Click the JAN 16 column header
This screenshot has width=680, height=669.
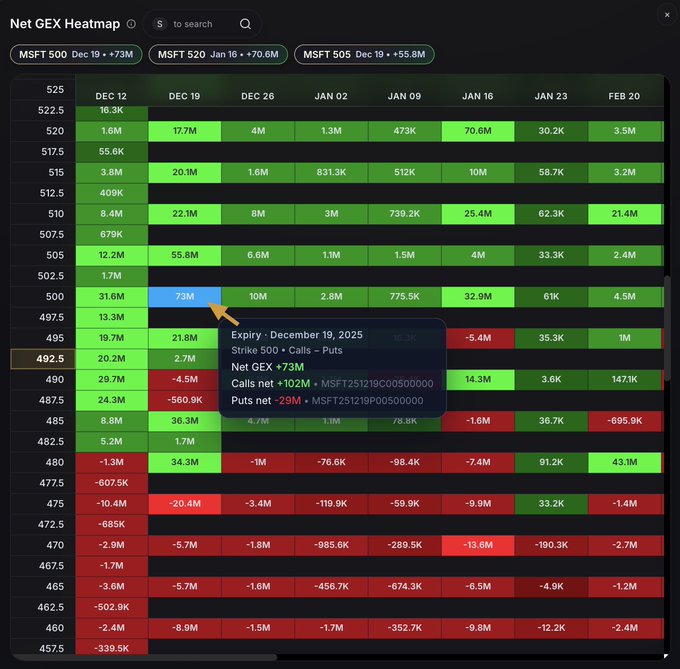(x=477, y=96)
